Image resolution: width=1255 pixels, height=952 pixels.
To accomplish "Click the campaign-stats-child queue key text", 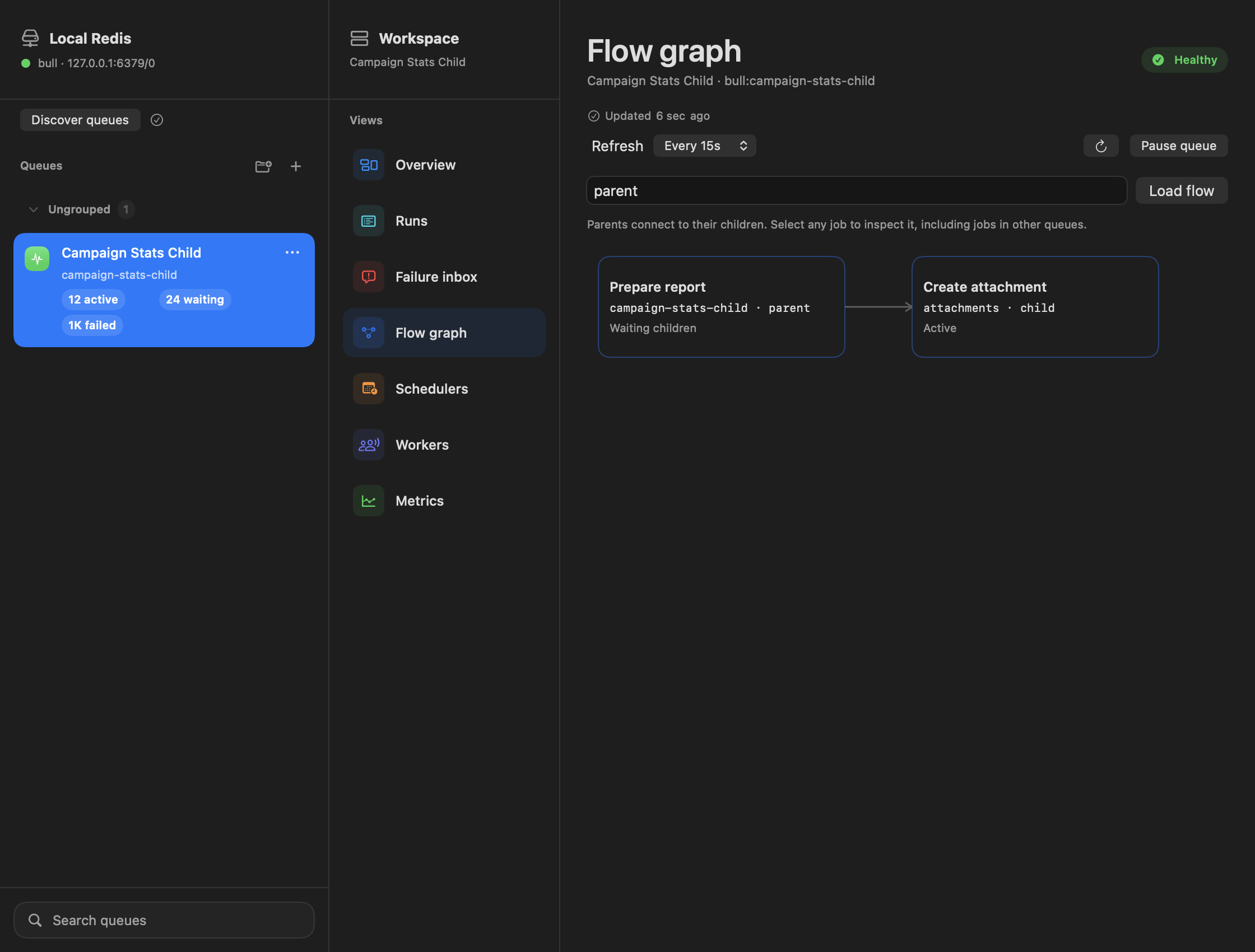I will pyautogui.click(x=119, y=274).
